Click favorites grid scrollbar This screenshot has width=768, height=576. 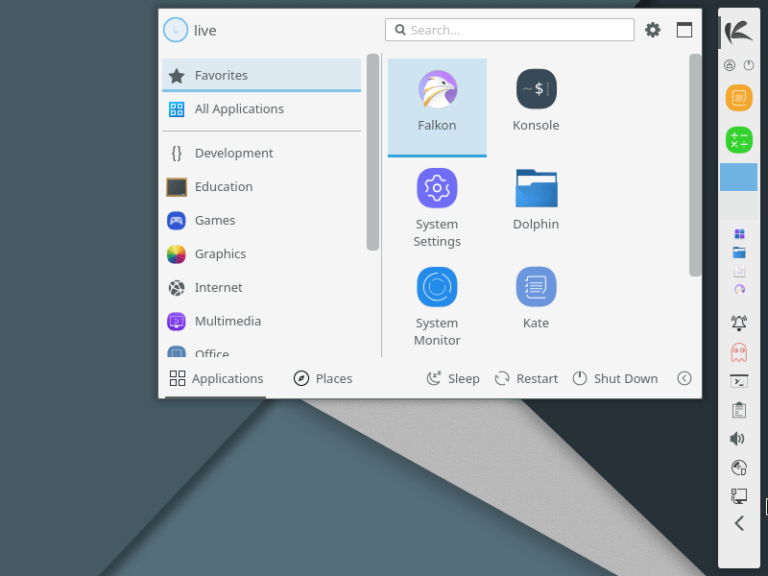695,165
